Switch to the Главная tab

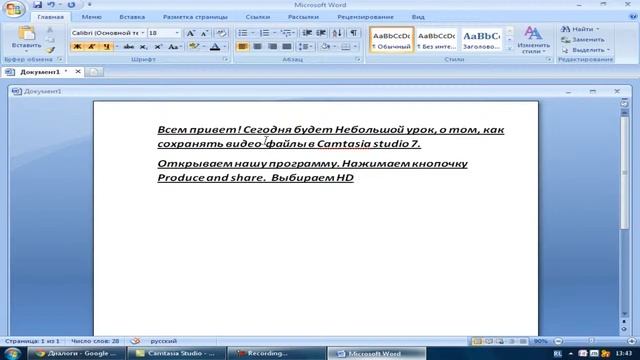(51, 17)
